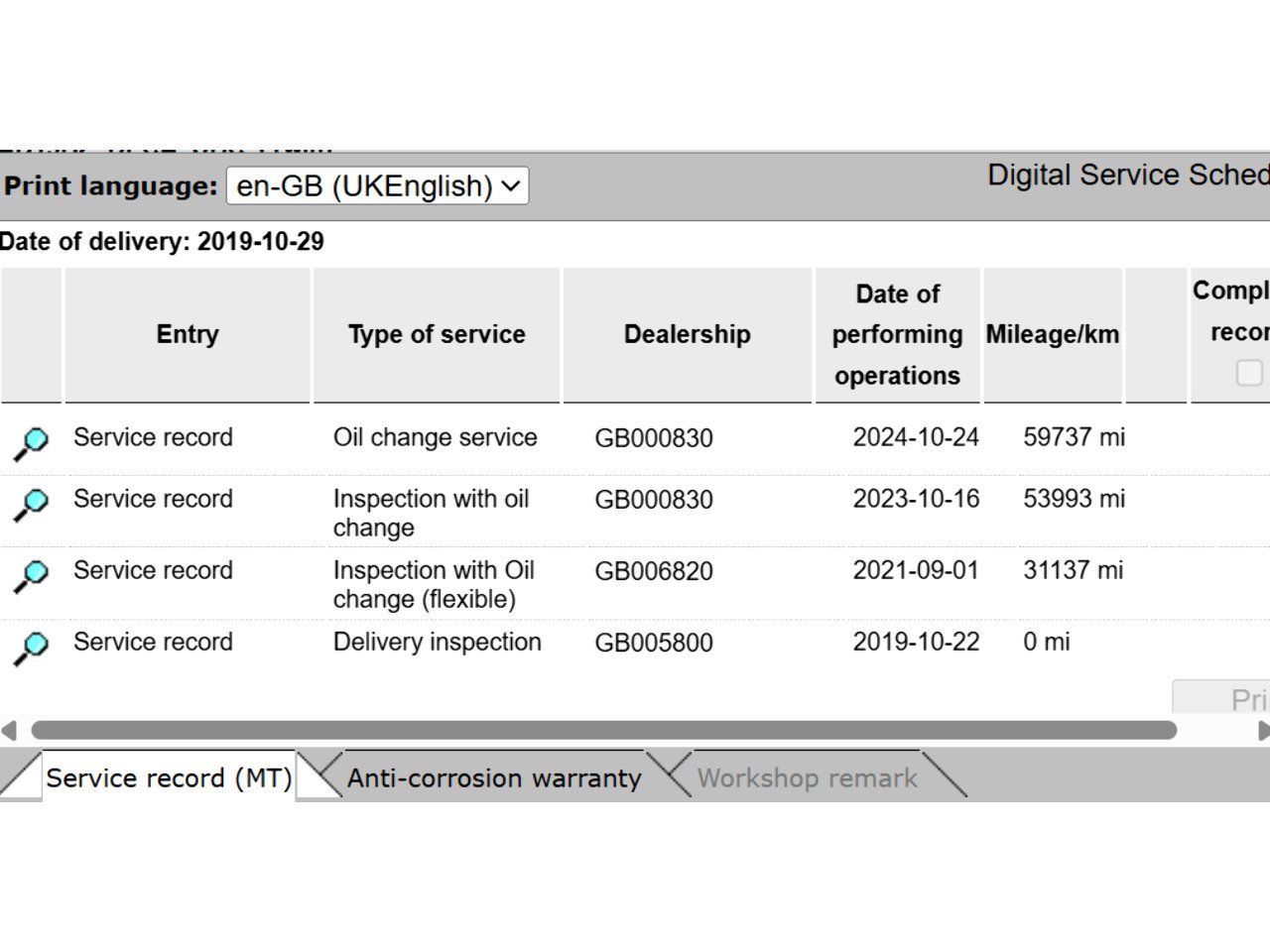Select the Service record (MT) tab
This screenshot has height=952, width=1270.
point(169,778)
